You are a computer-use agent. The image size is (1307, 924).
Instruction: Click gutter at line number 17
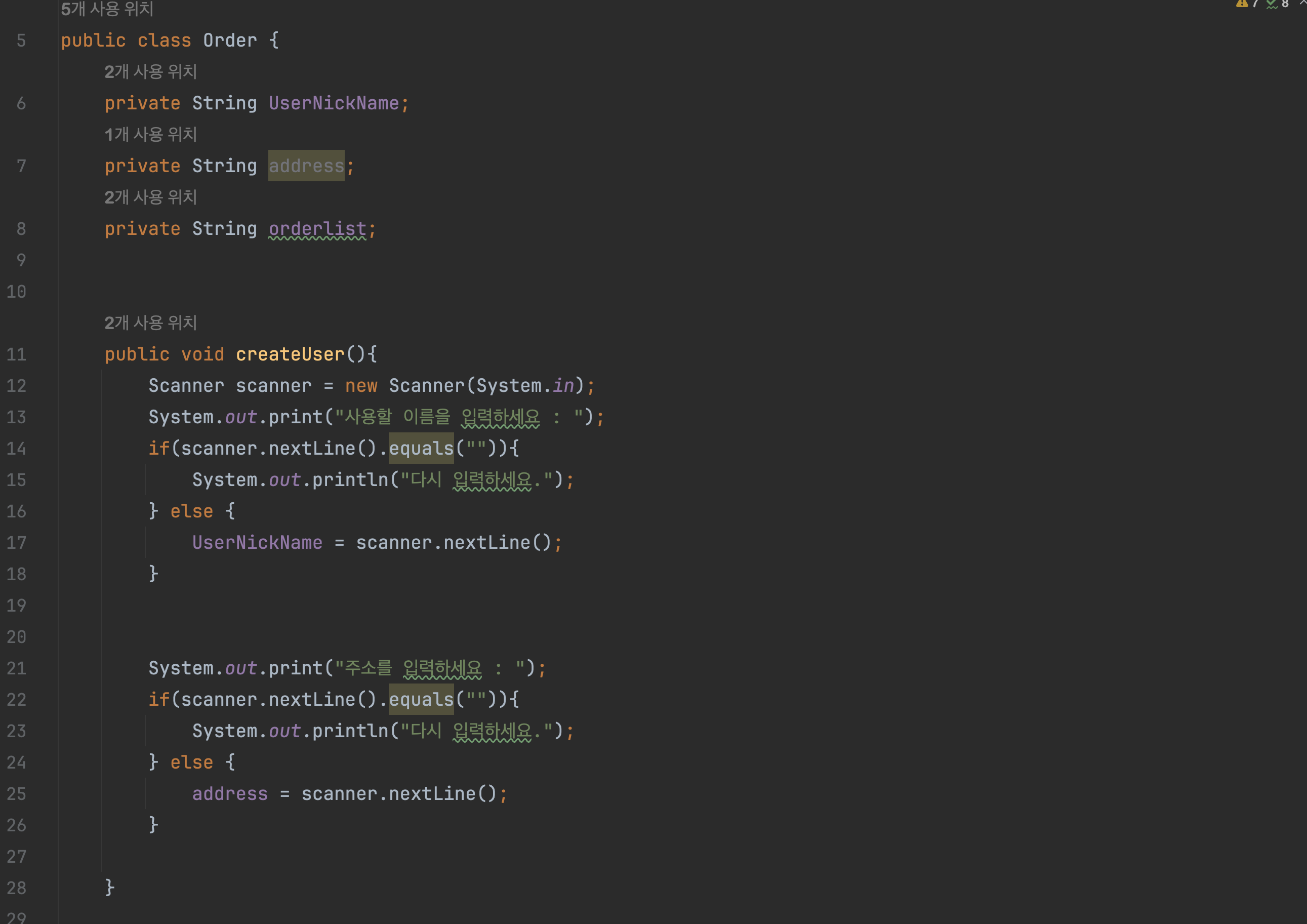click(x=17, y=543)
